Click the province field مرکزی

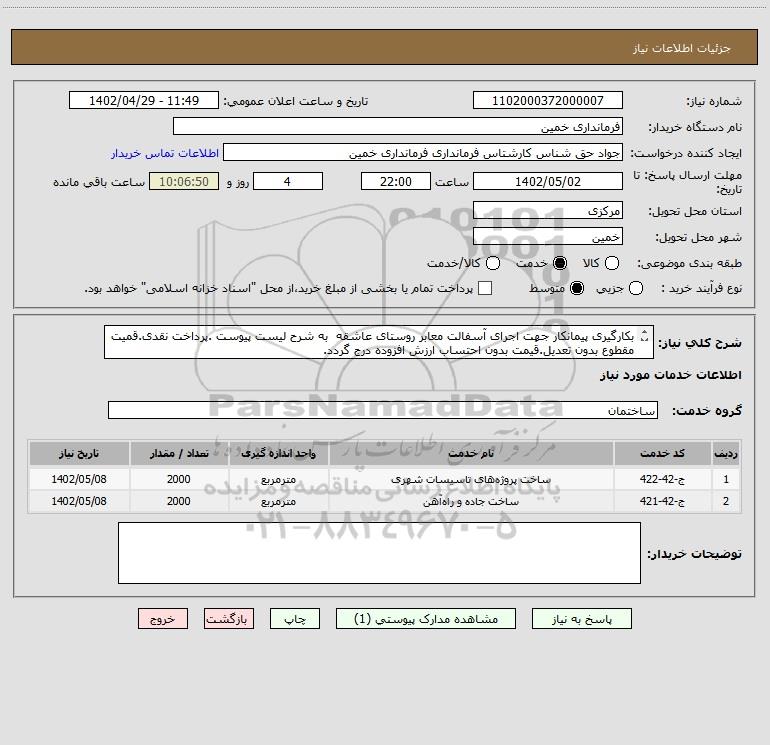548,211
